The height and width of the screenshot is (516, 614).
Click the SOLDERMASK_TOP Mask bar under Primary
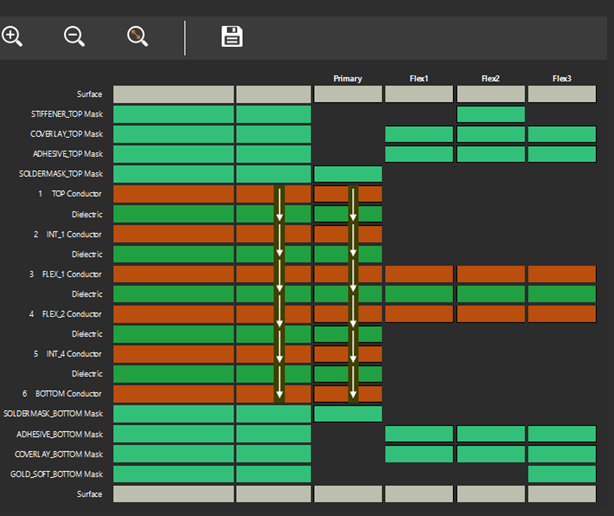click(x=348, y=174)
